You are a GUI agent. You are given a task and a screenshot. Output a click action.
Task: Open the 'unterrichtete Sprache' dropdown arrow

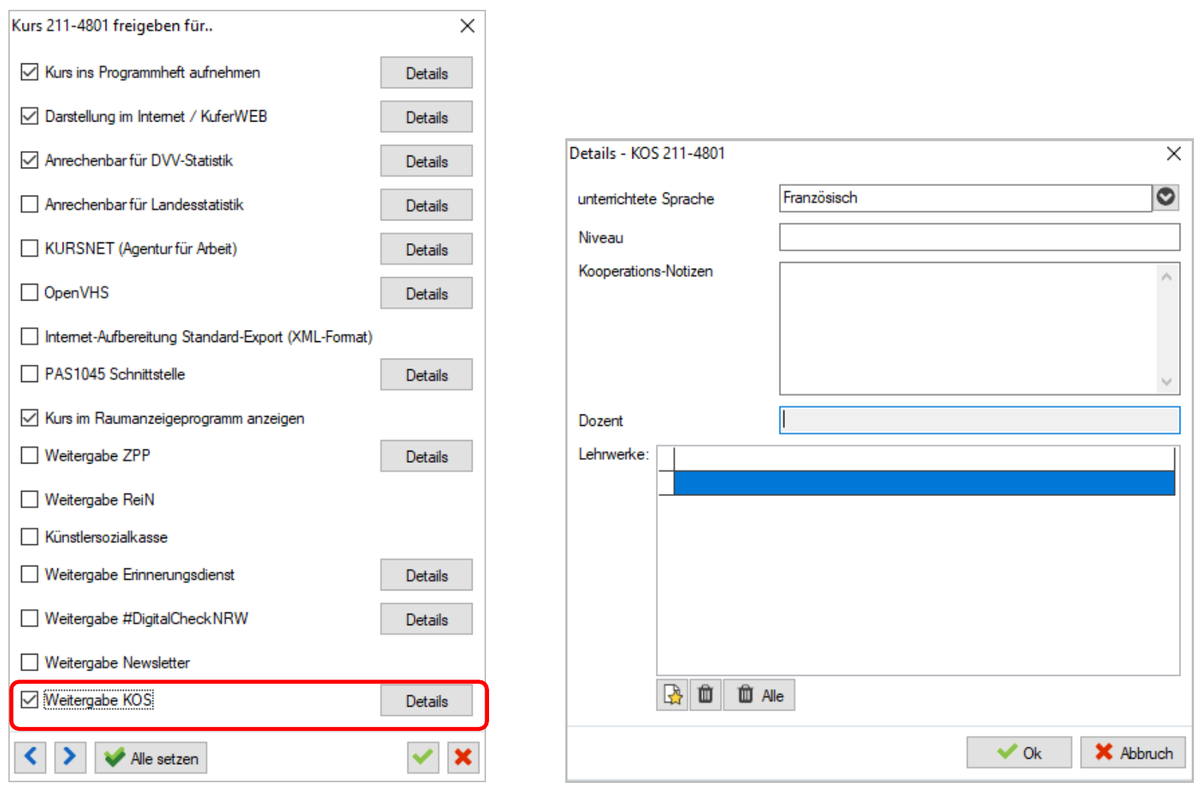tap(1166, 198)
